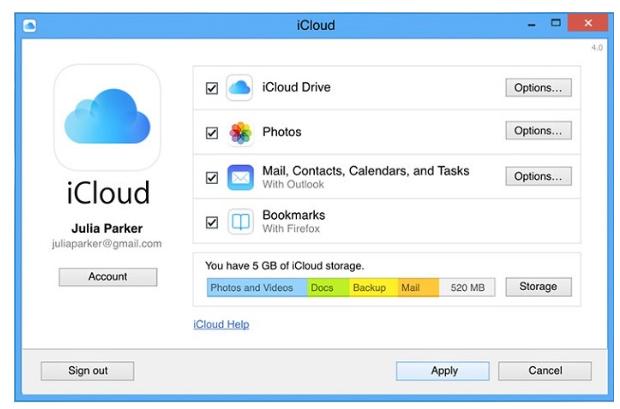
Task: Click the orange Mail storage segment
Action: coord(418,288)
